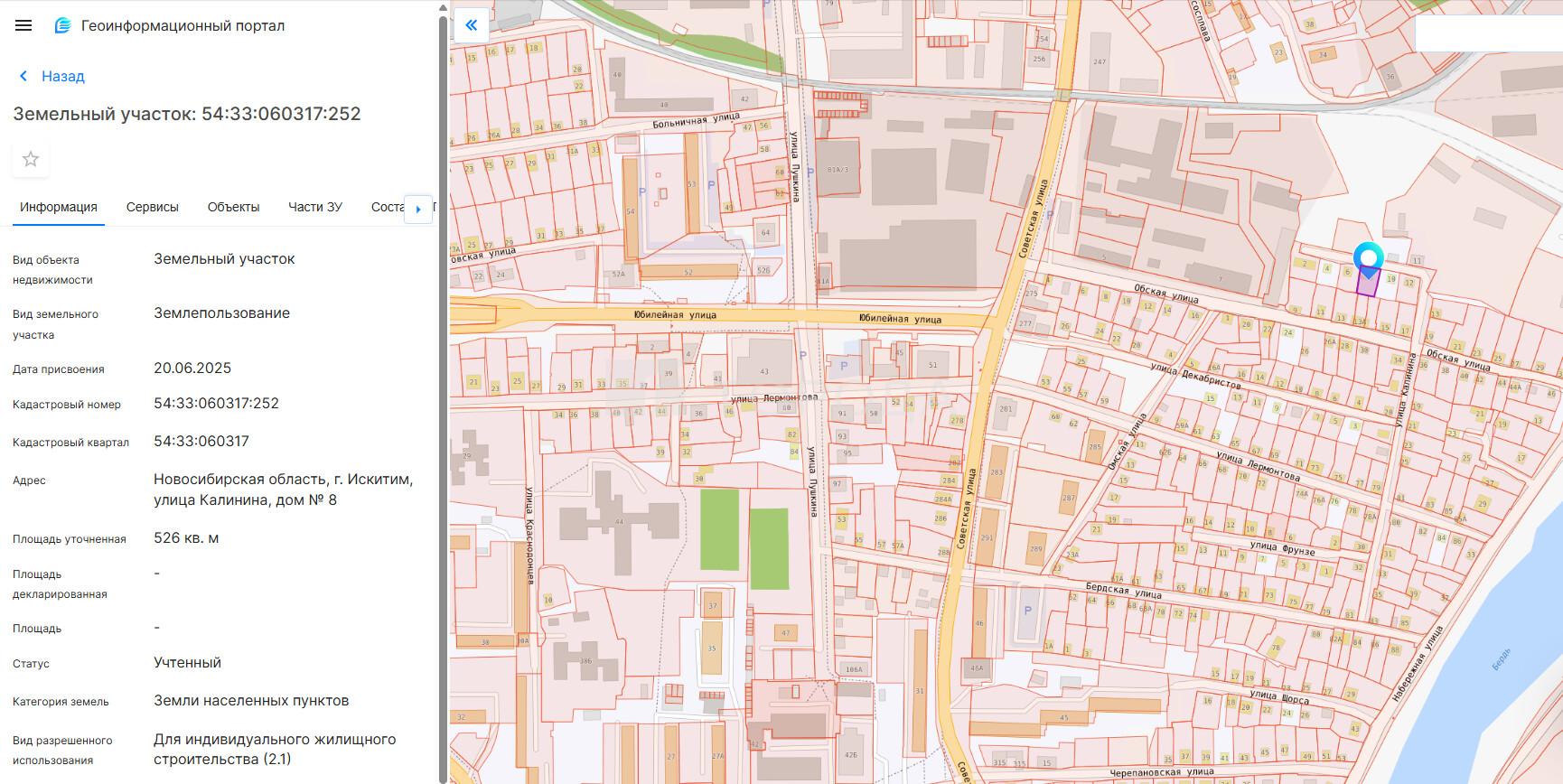Open the partially visible Соста… tab
1563x784 pixels.
[387, 207]
